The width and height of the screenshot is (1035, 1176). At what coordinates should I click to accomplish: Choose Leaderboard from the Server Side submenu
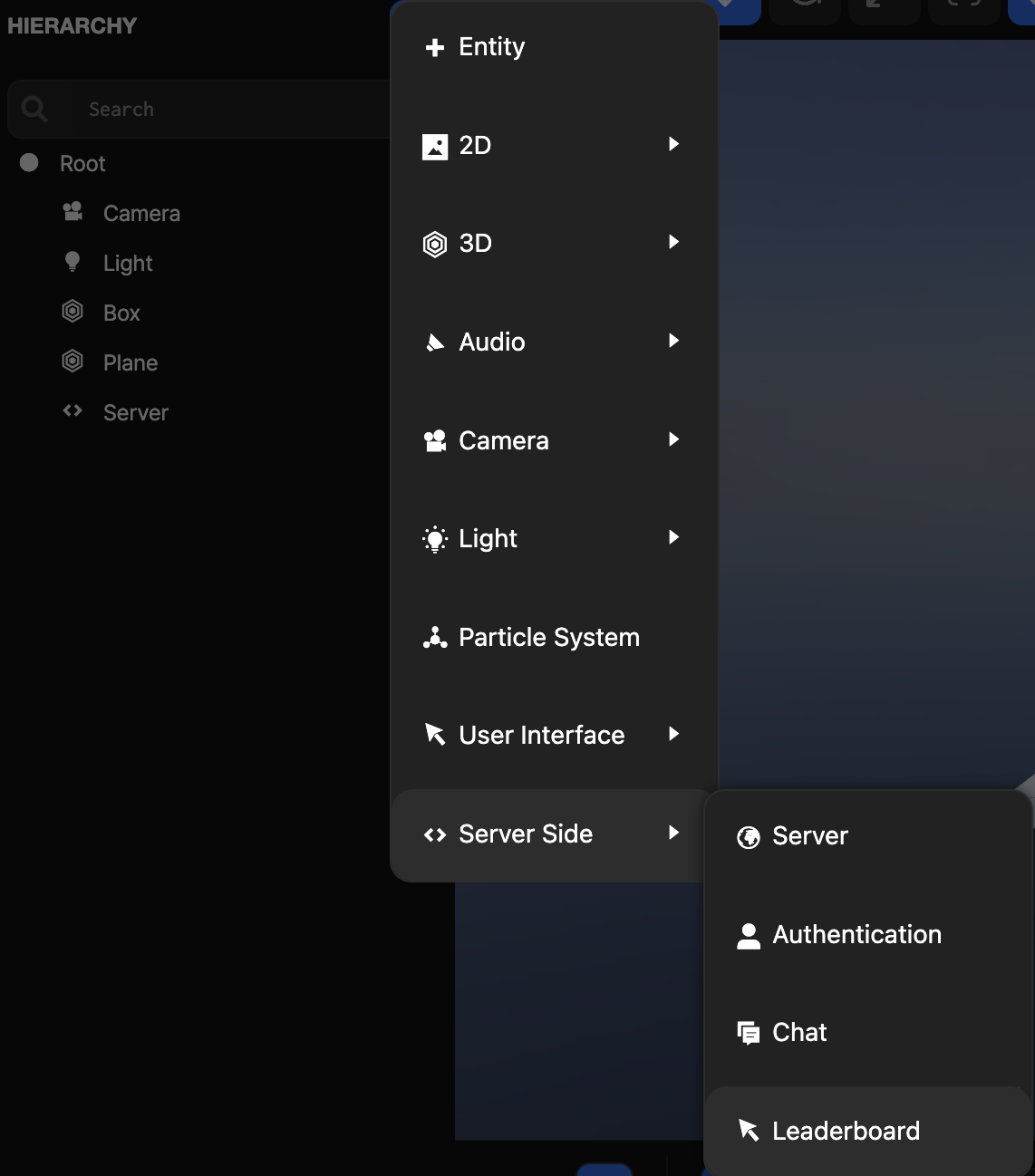pos(845,1130)
